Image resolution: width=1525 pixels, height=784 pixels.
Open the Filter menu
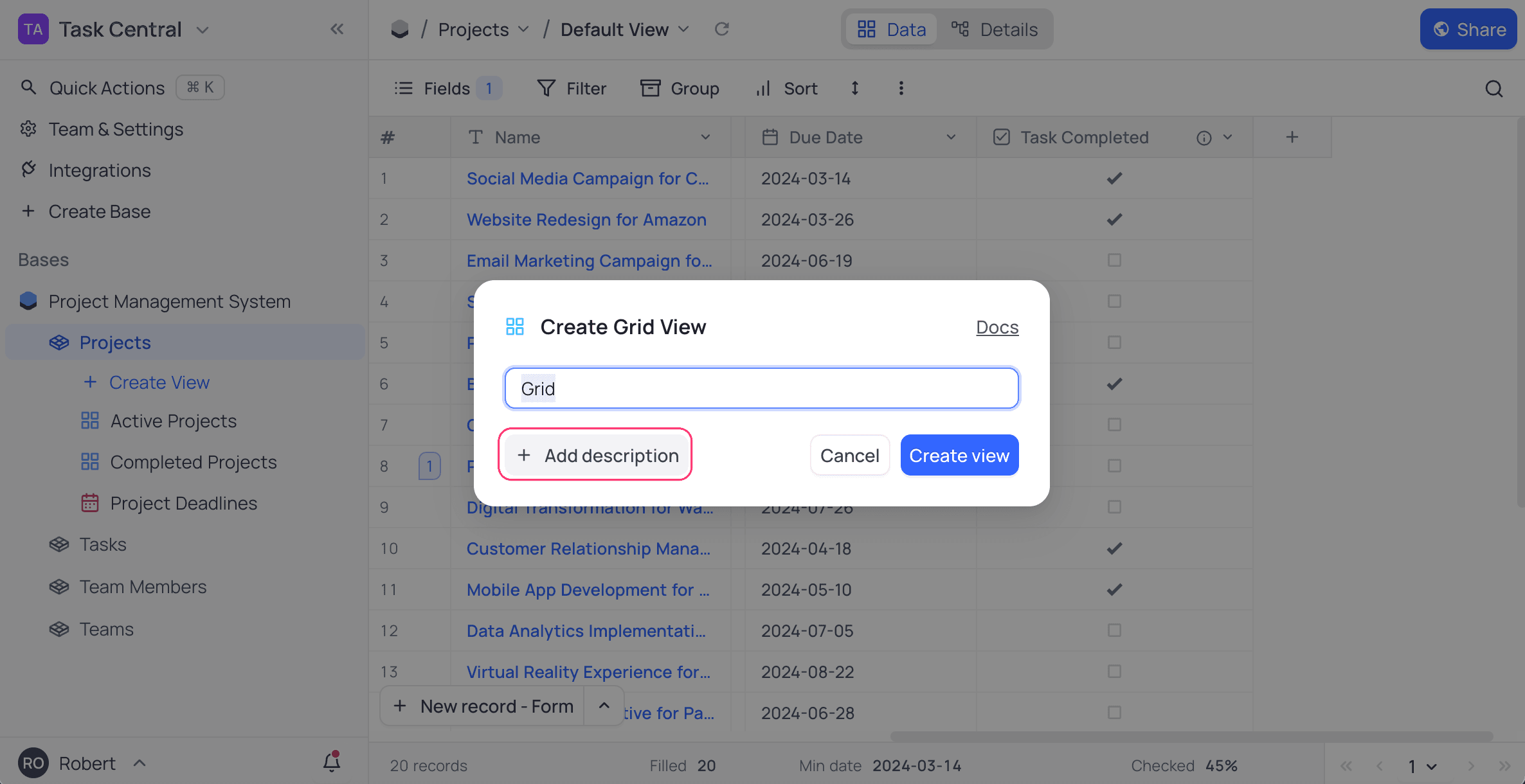coord(572,88)
